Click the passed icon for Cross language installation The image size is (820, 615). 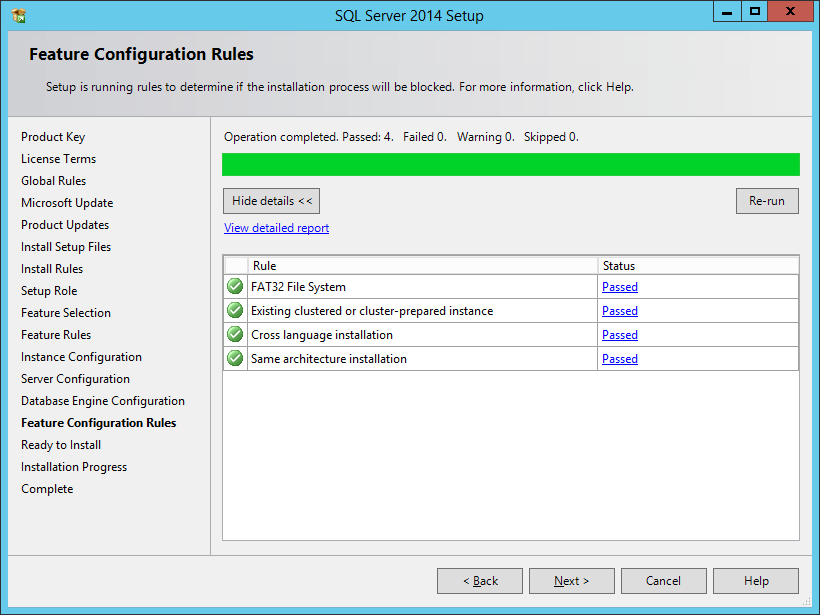pos(235,335)
